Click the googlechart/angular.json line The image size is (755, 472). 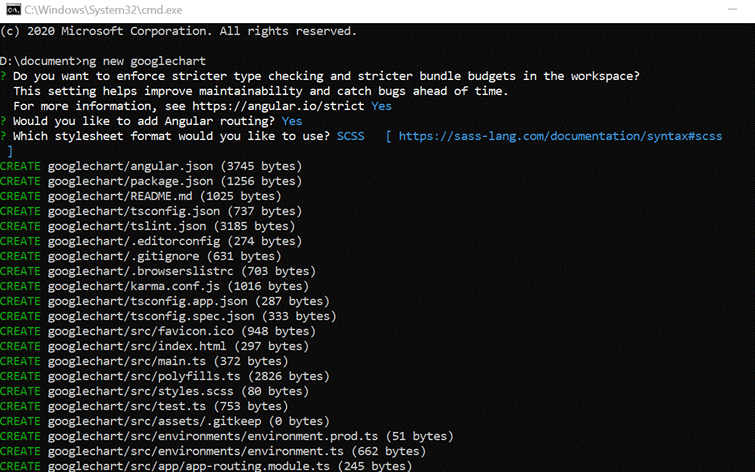(151, 166)
